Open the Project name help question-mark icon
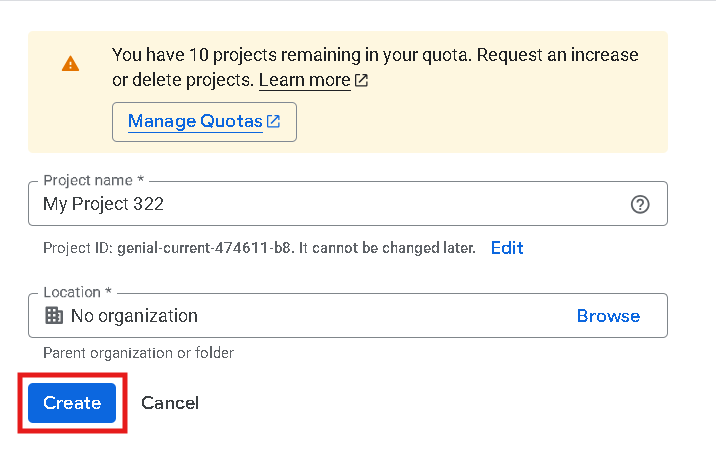This screenshot has width=716, height=467. point(641,204)
